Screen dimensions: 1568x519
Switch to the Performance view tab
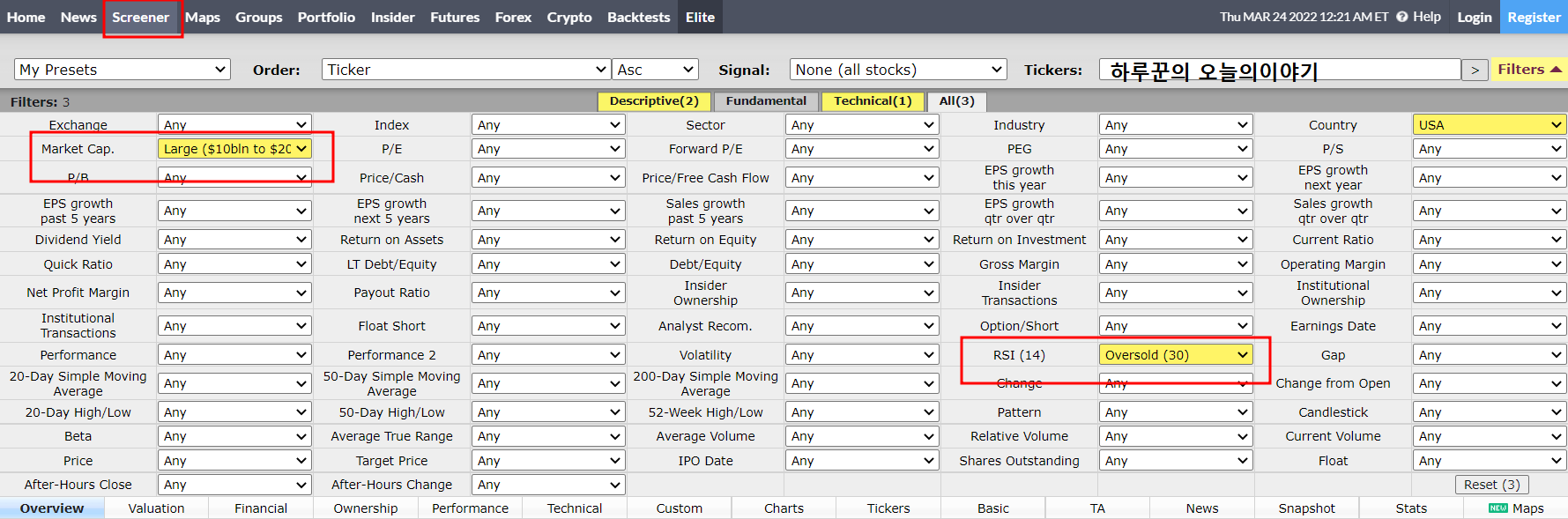[471, 508]
